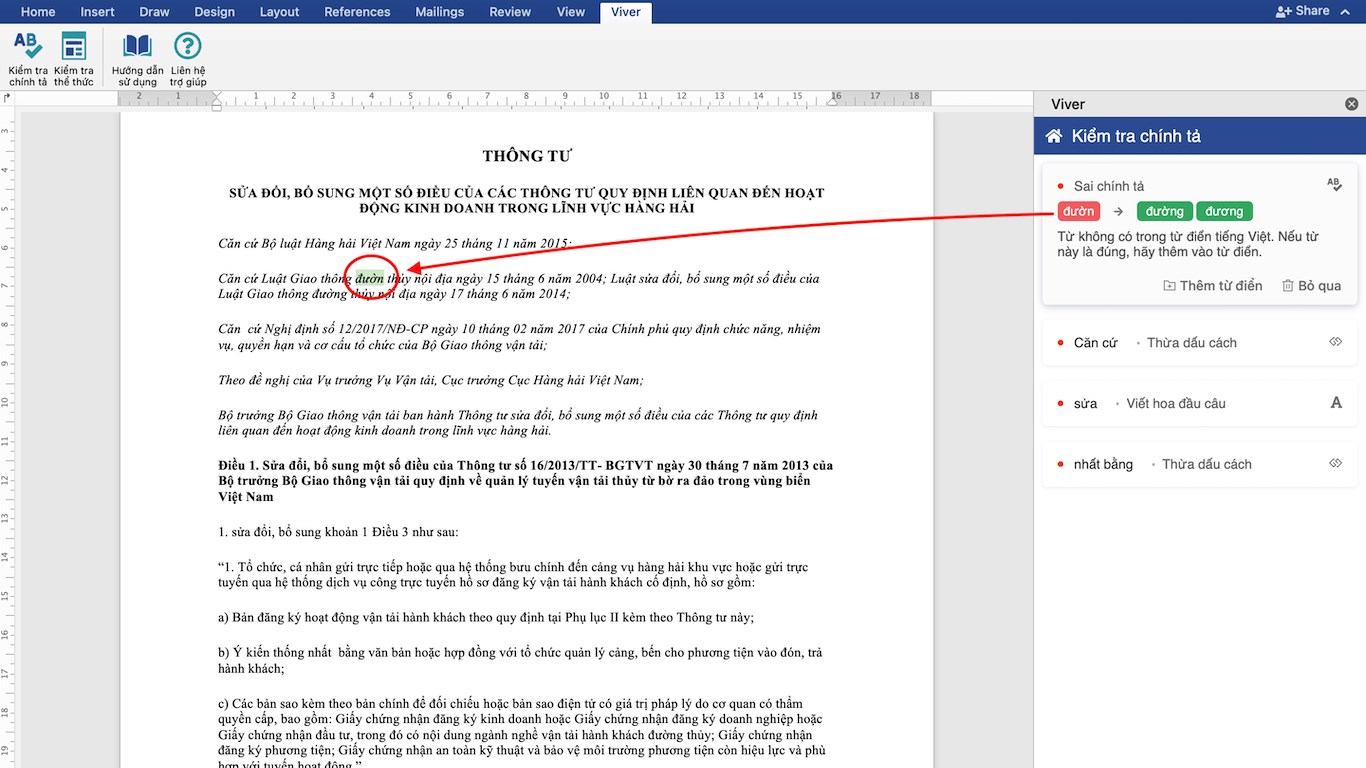
Task: Click the highlighted word 'đườn' in the document
Action: point(370,279)
